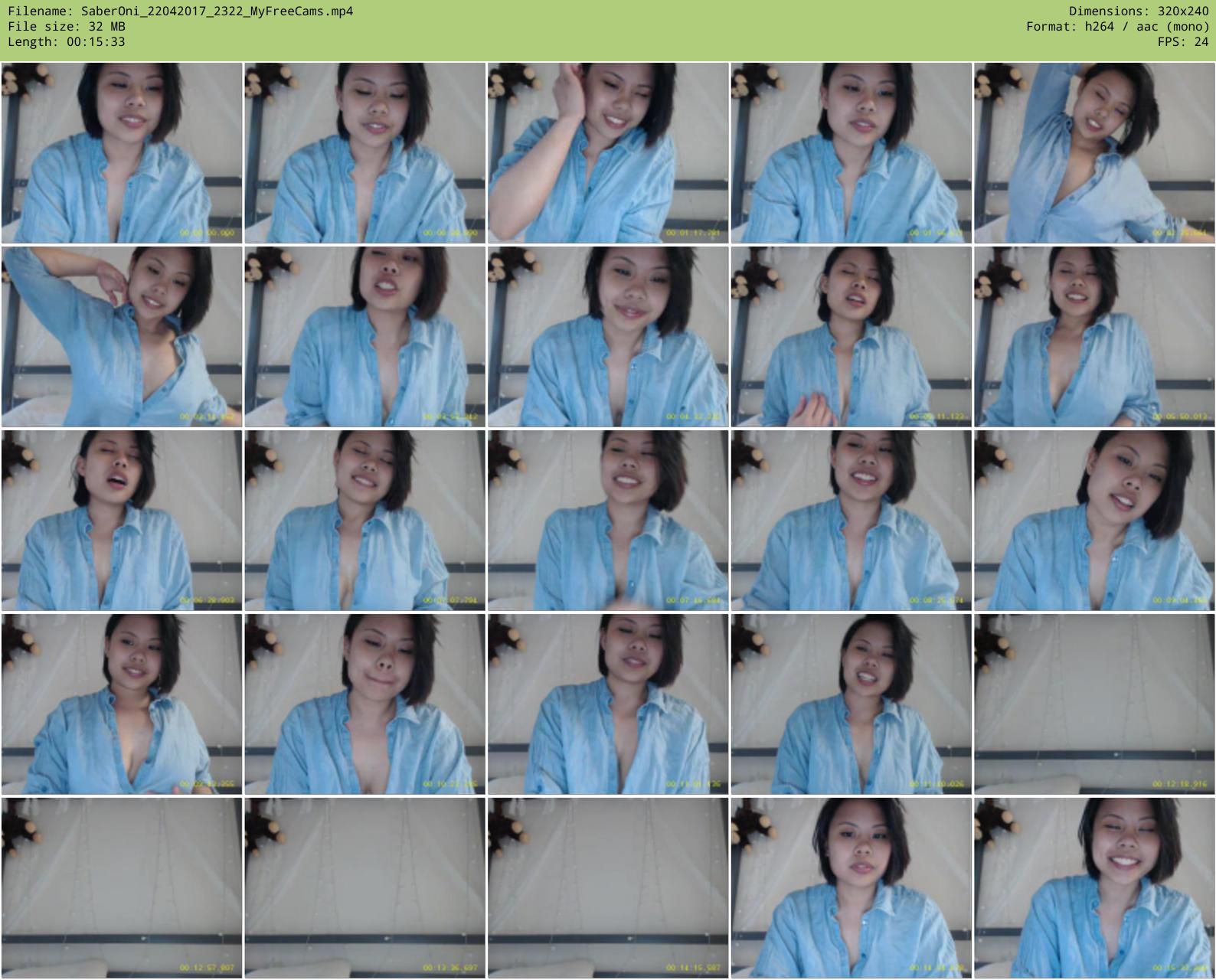This screenshot has width=1216, height=980.
Task: Select the frame timestamped 00:05:50
Action: pyautogui.click(x=1094, y=337)
